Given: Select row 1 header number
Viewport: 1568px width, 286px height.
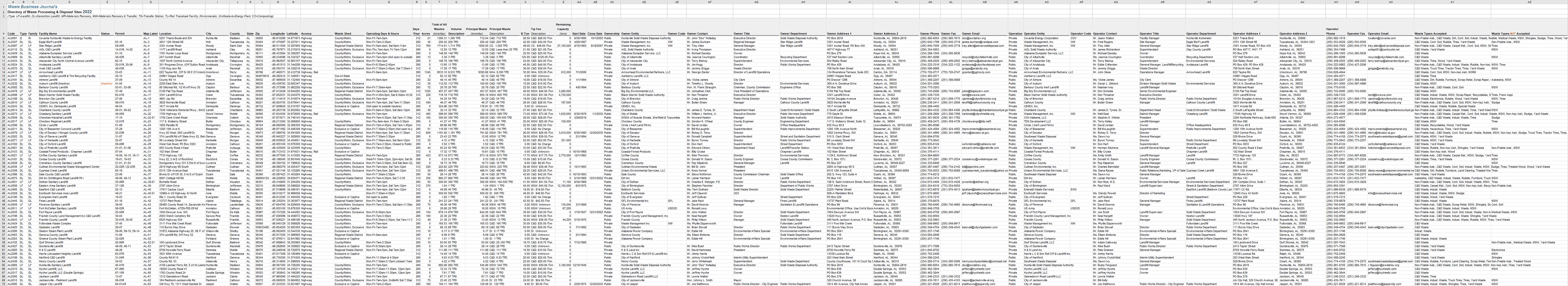Looking at the screenshot, I should click(x=3, y=7).
